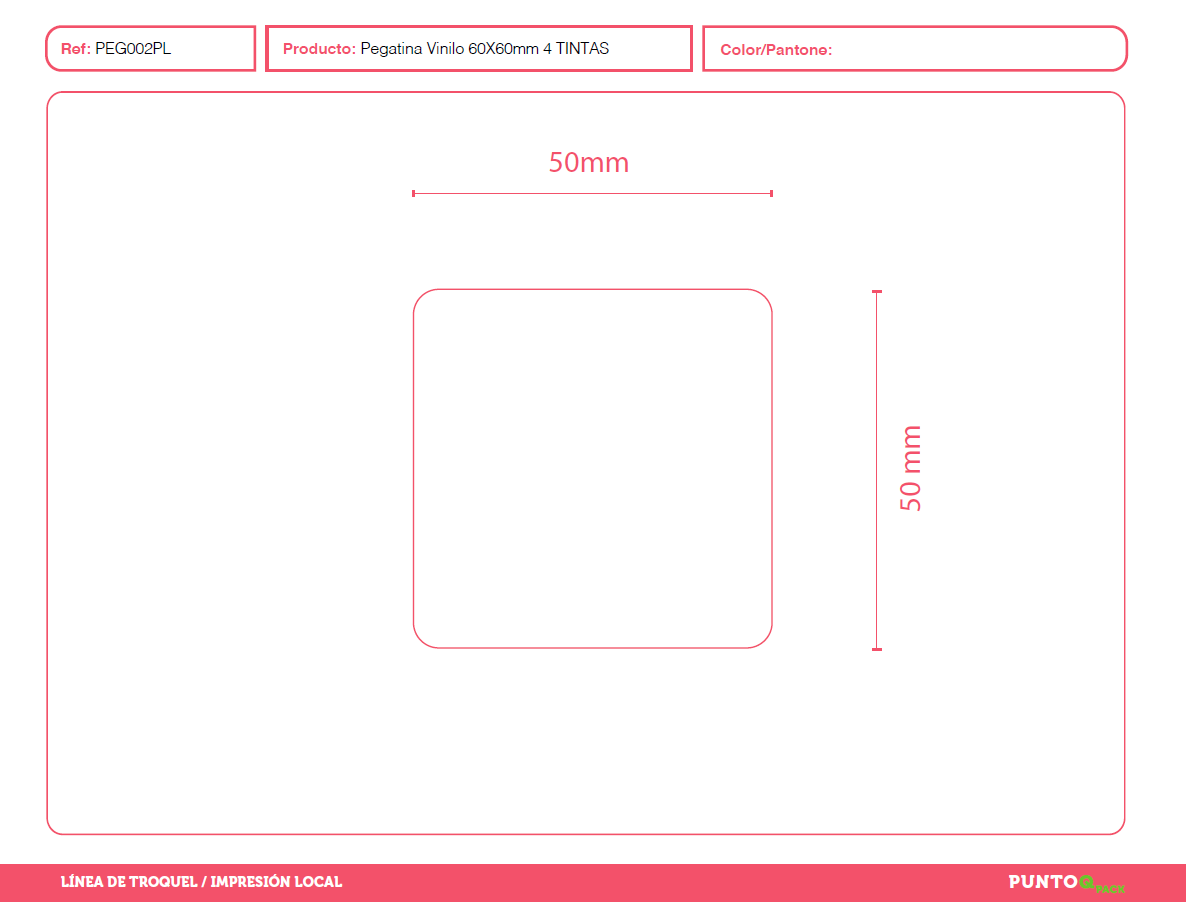Click the Ref: PEG002PL reference box
Image resolution: width=1186 pixels, height=902 pixels.
(x=151, y=48)
